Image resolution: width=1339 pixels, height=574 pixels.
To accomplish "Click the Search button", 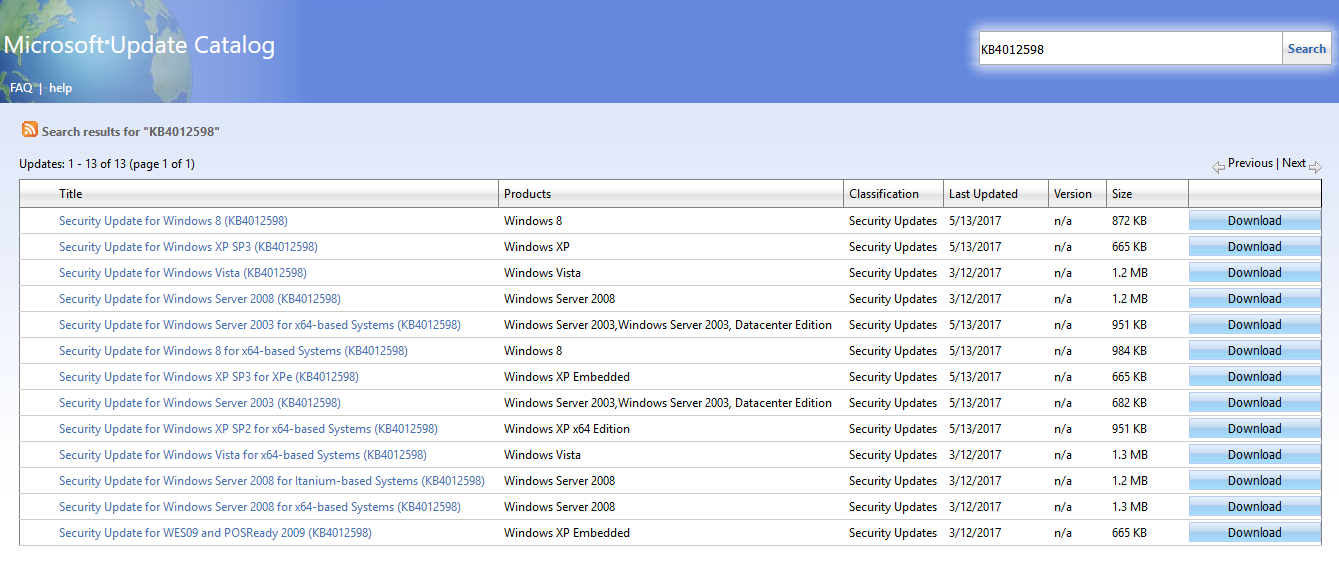I will 1307,48.
